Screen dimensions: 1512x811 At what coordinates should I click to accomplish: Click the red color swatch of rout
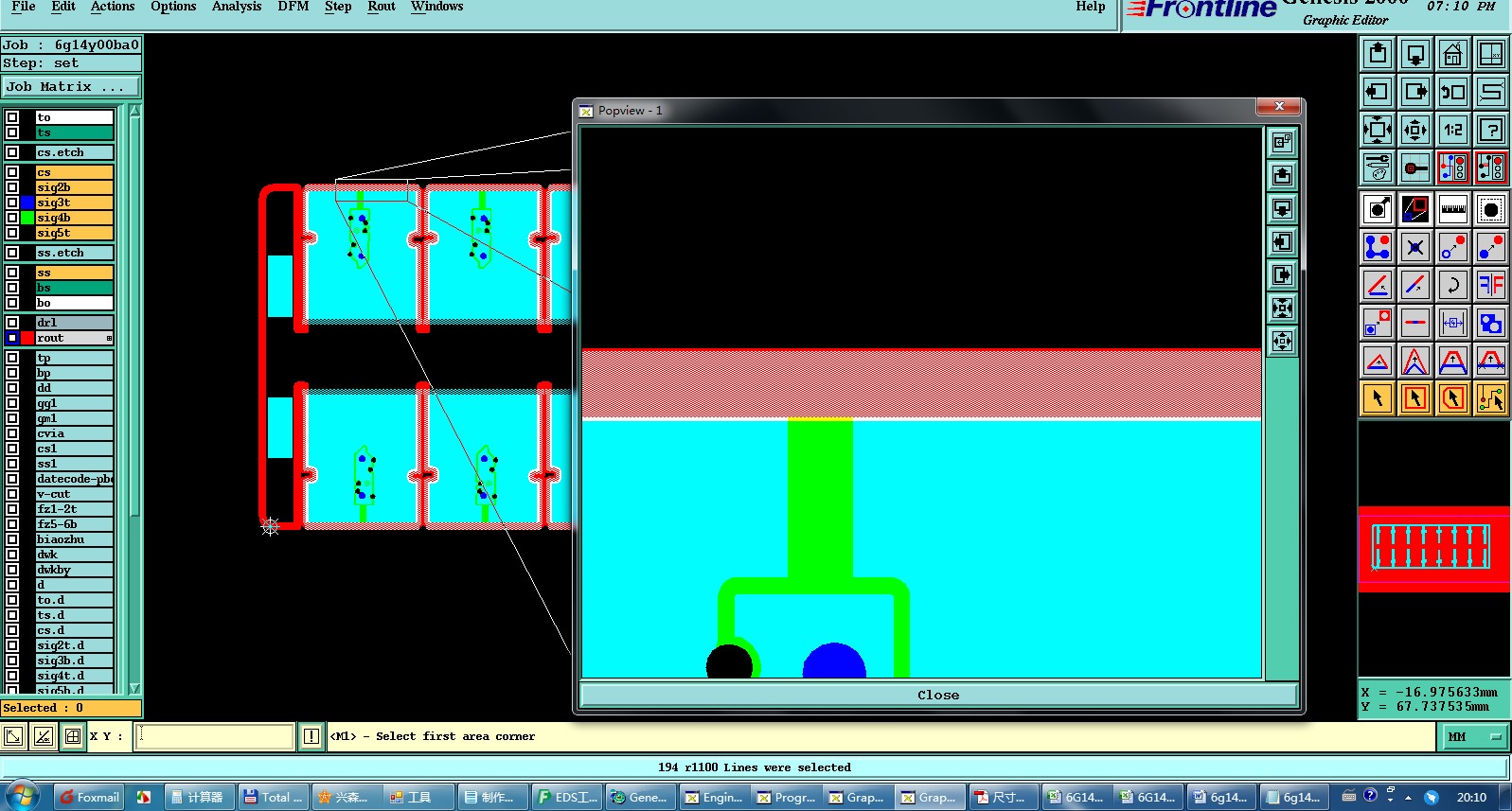click(x=27, y=338)
